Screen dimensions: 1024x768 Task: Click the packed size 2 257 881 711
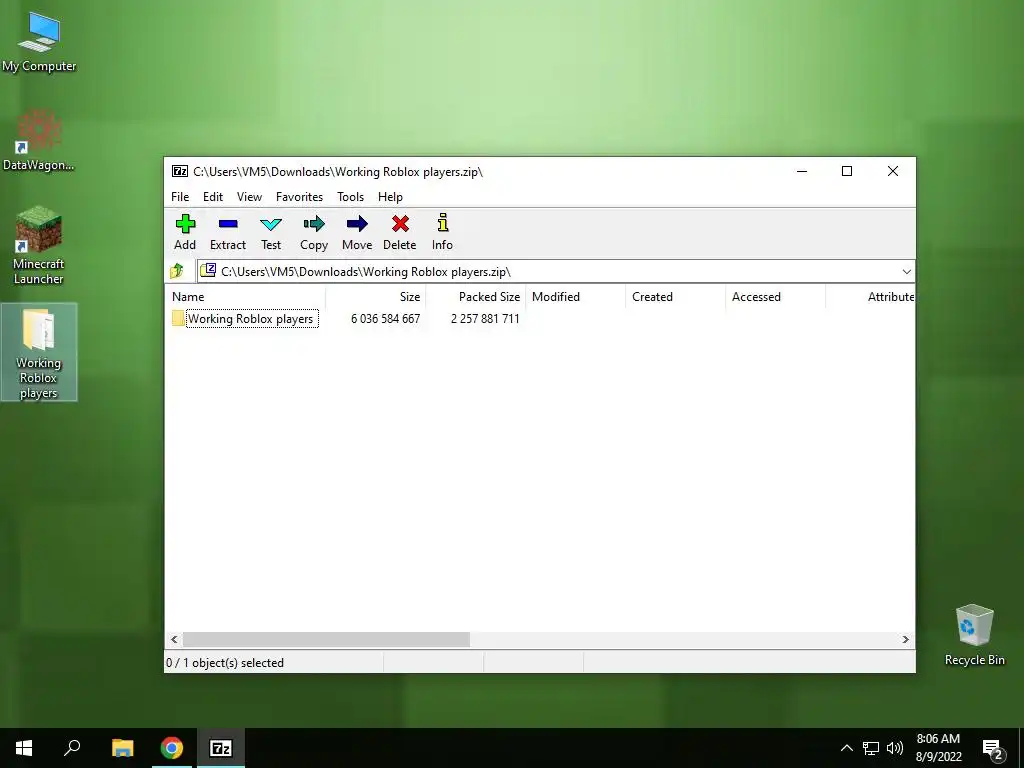tap(485, 319)
